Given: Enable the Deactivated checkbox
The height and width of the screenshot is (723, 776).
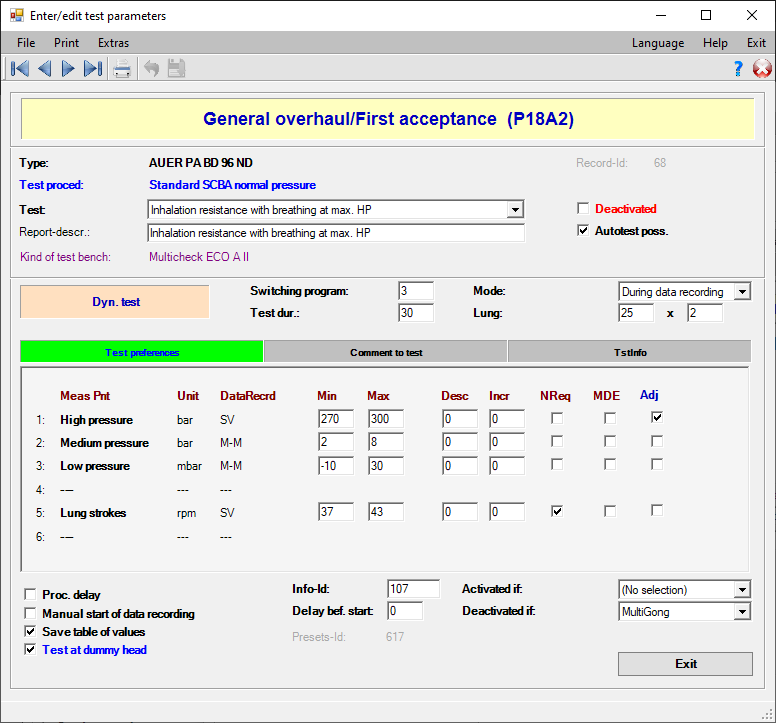Looking at the screenshot, I should pos(584,209).
